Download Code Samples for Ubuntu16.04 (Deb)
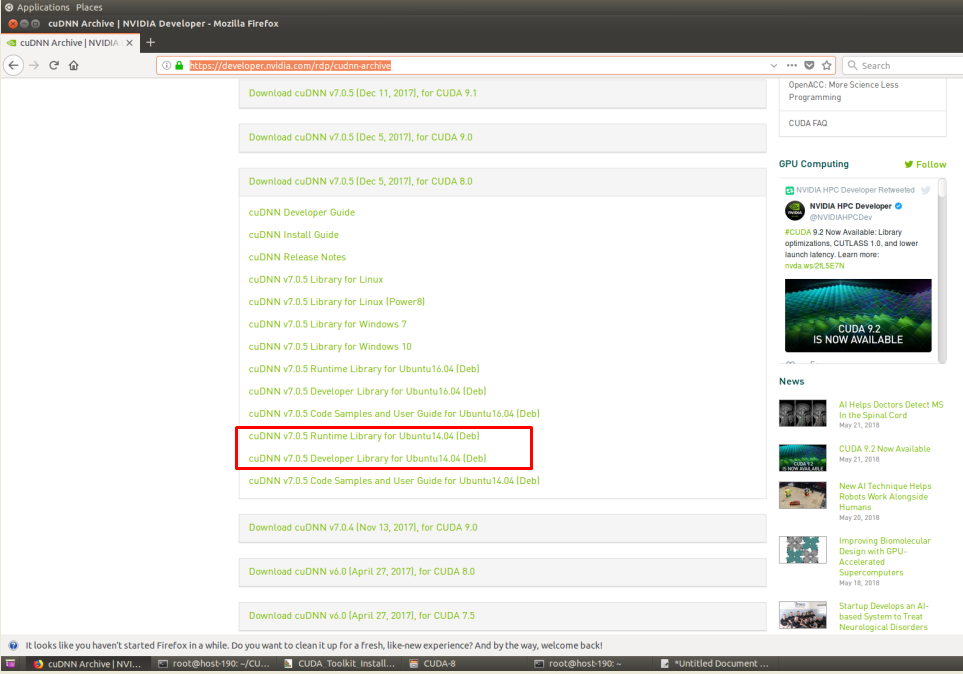 (x=394, y=414)
